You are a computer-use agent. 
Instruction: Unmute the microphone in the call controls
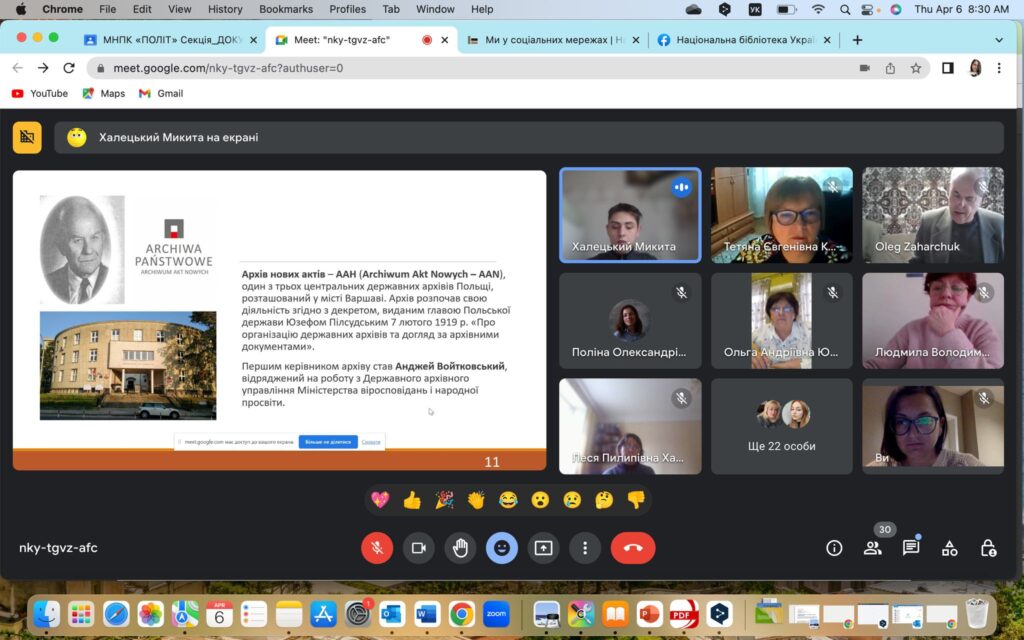click(377, 548)
